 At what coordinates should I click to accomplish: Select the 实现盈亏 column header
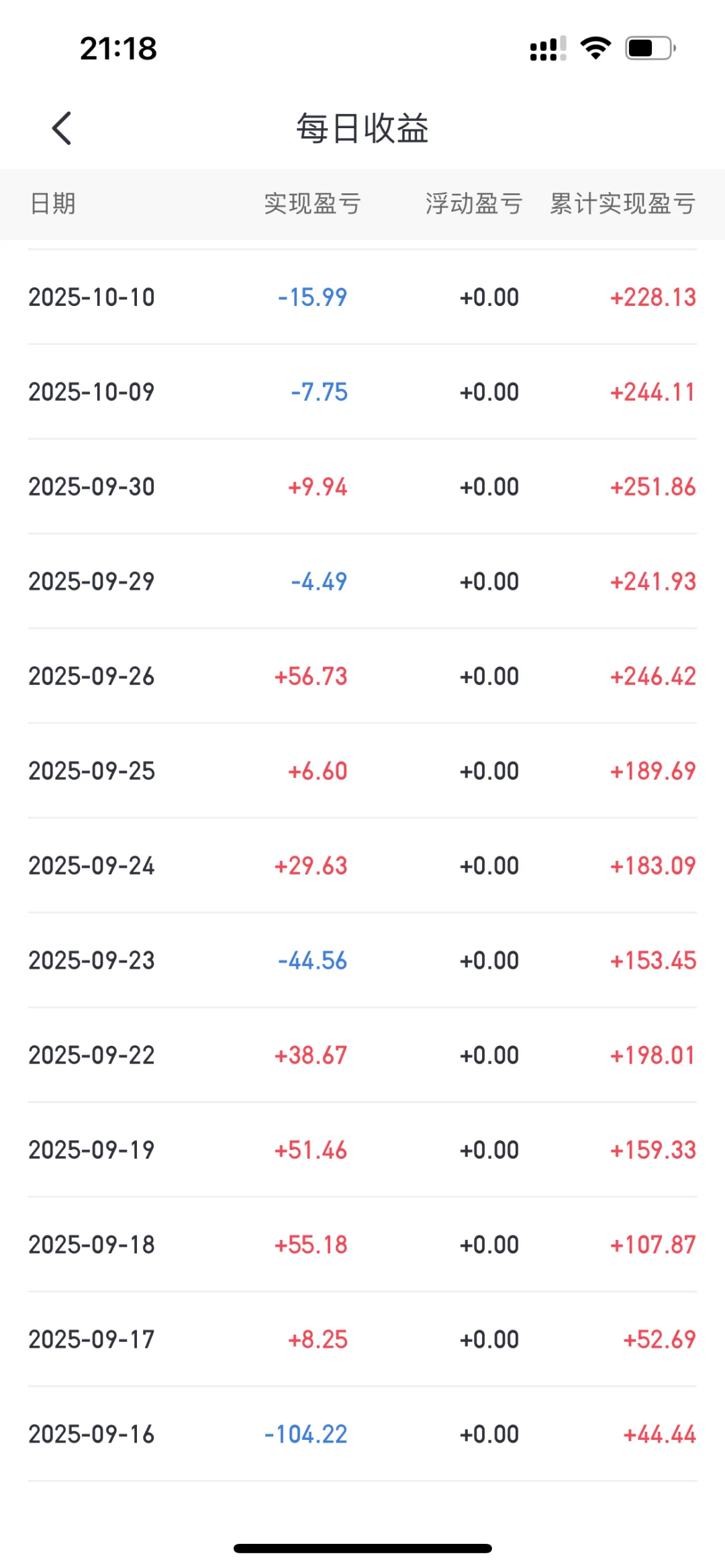(312, 203)
